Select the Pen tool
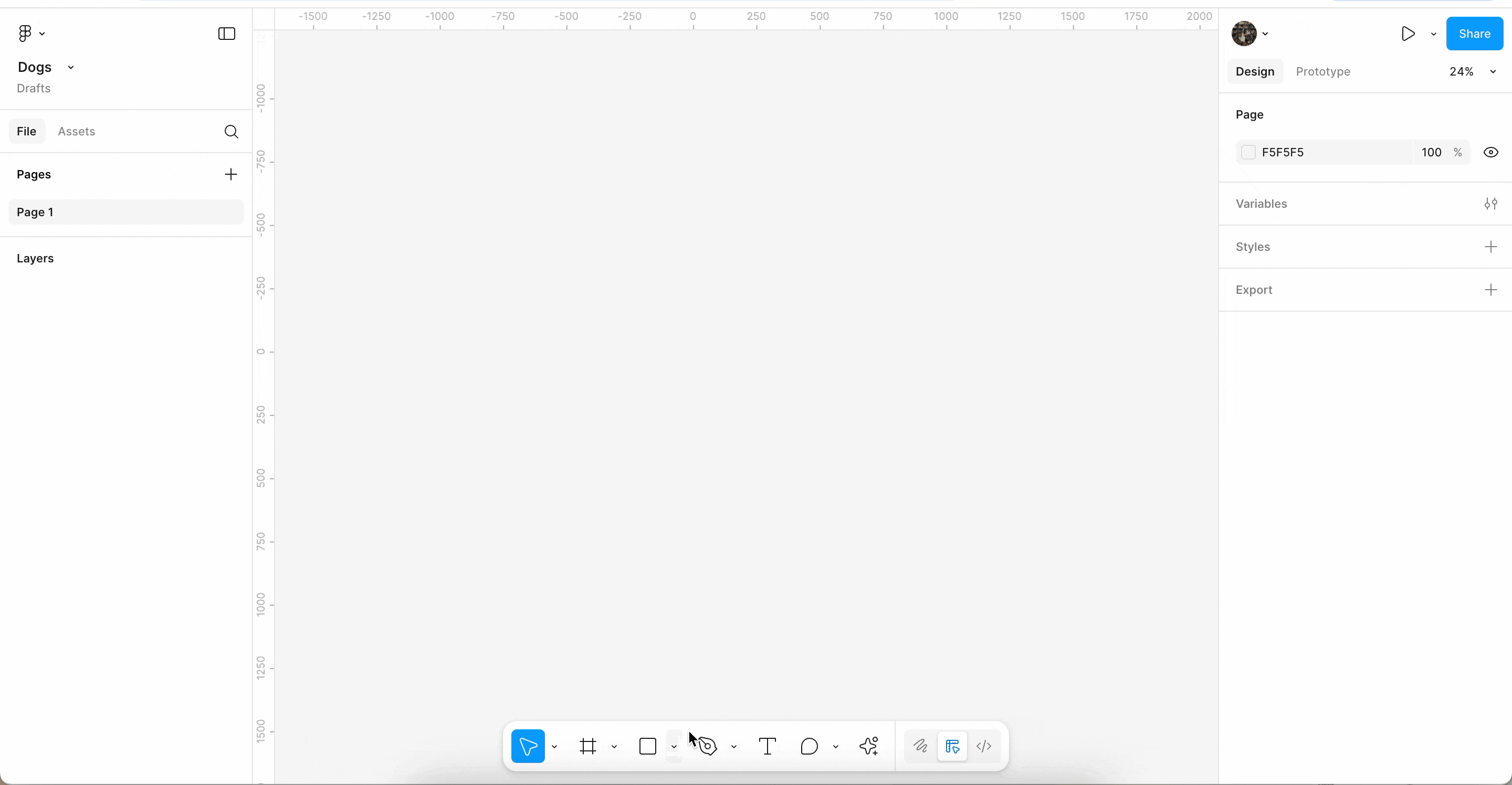 pyautogui.click(x=708, y=746)
